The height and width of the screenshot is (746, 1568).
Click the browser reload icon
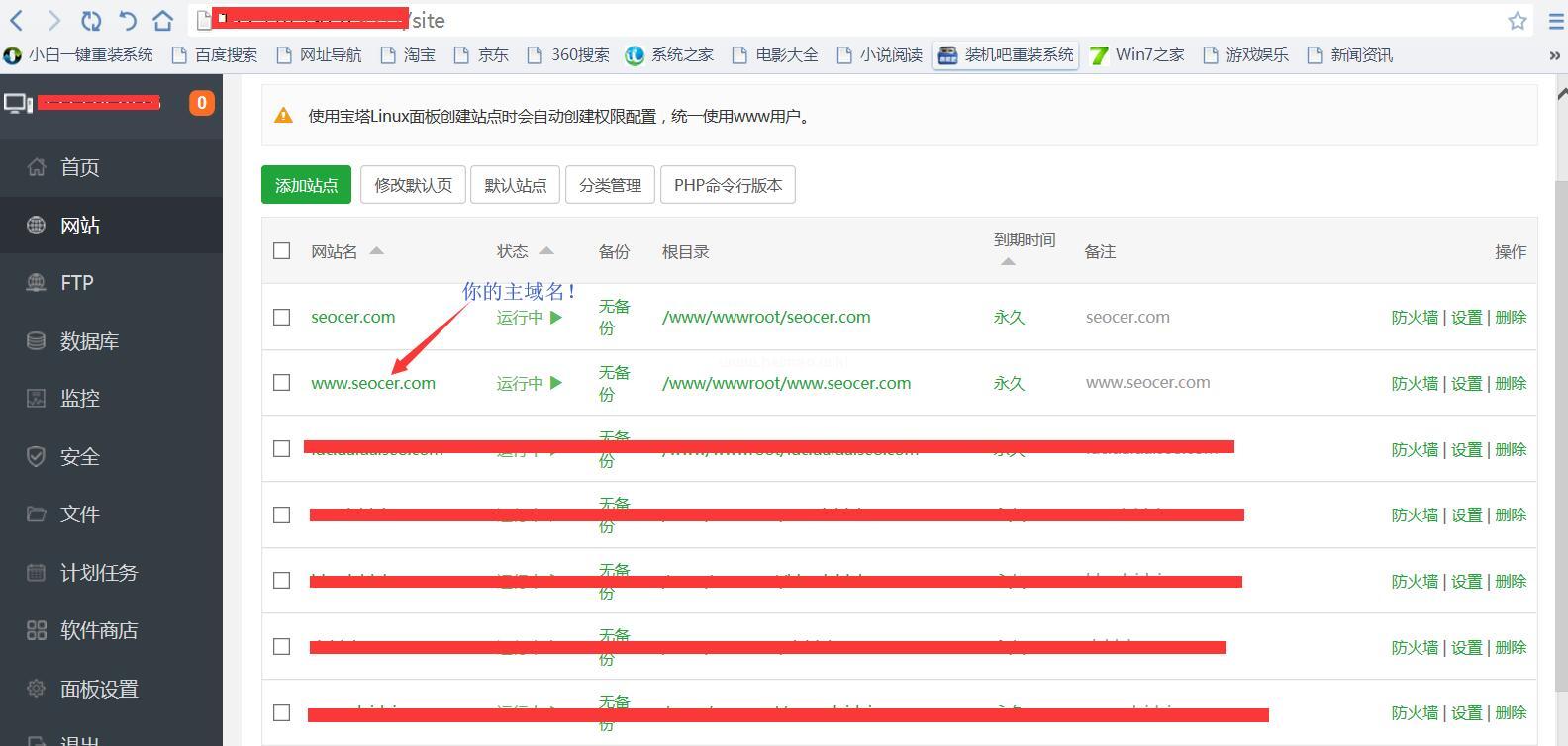[x=91, y=20]
